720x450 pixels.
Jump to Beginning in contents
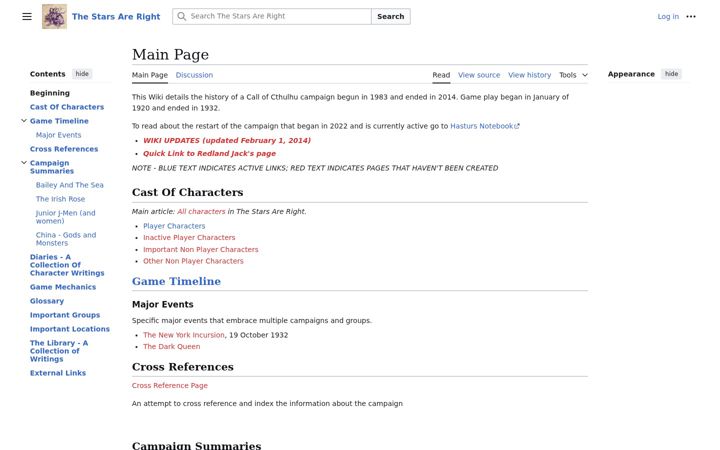point(50,93)
